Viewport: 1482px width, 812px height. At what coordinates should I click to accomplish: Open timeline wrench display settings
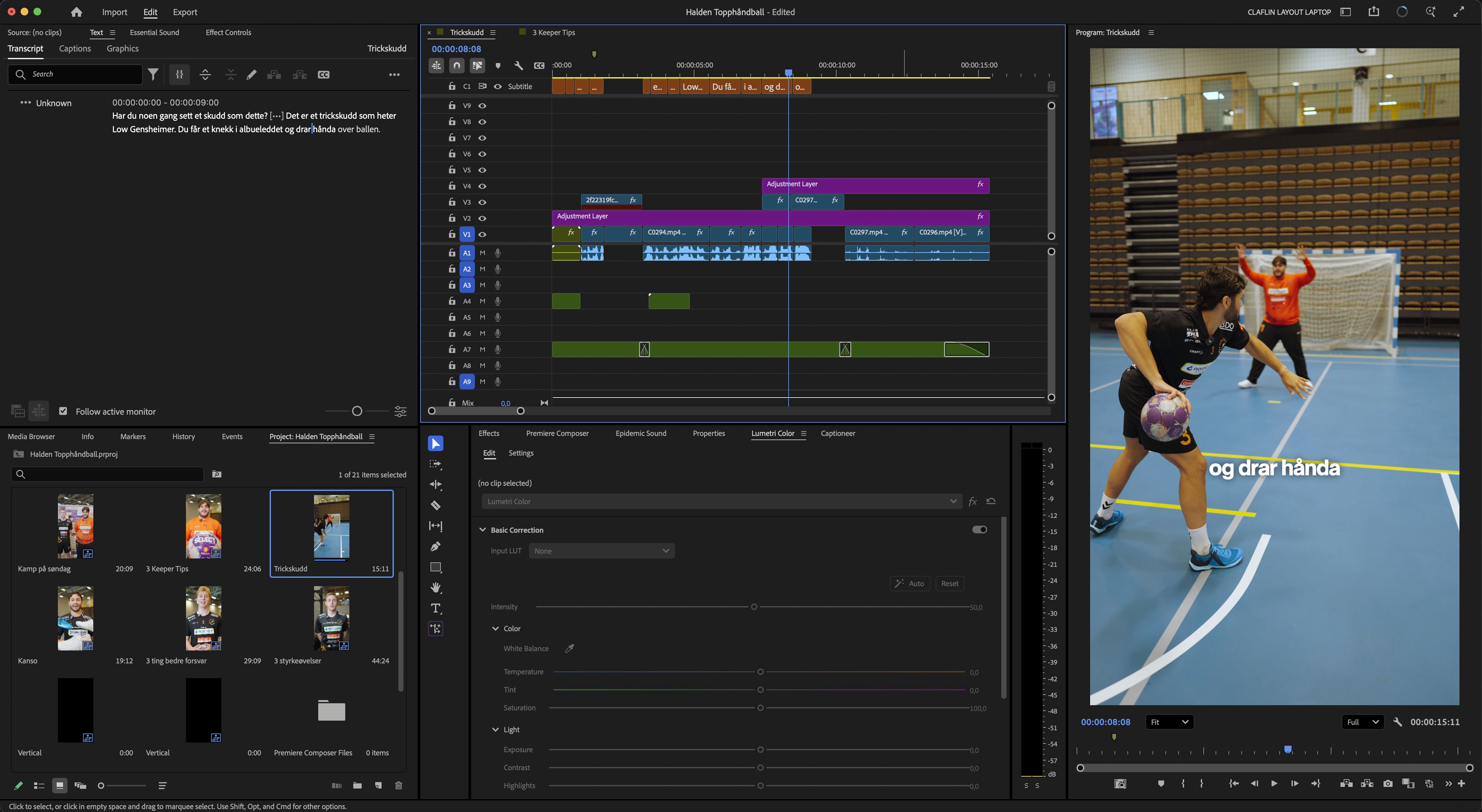coord(518,66)
